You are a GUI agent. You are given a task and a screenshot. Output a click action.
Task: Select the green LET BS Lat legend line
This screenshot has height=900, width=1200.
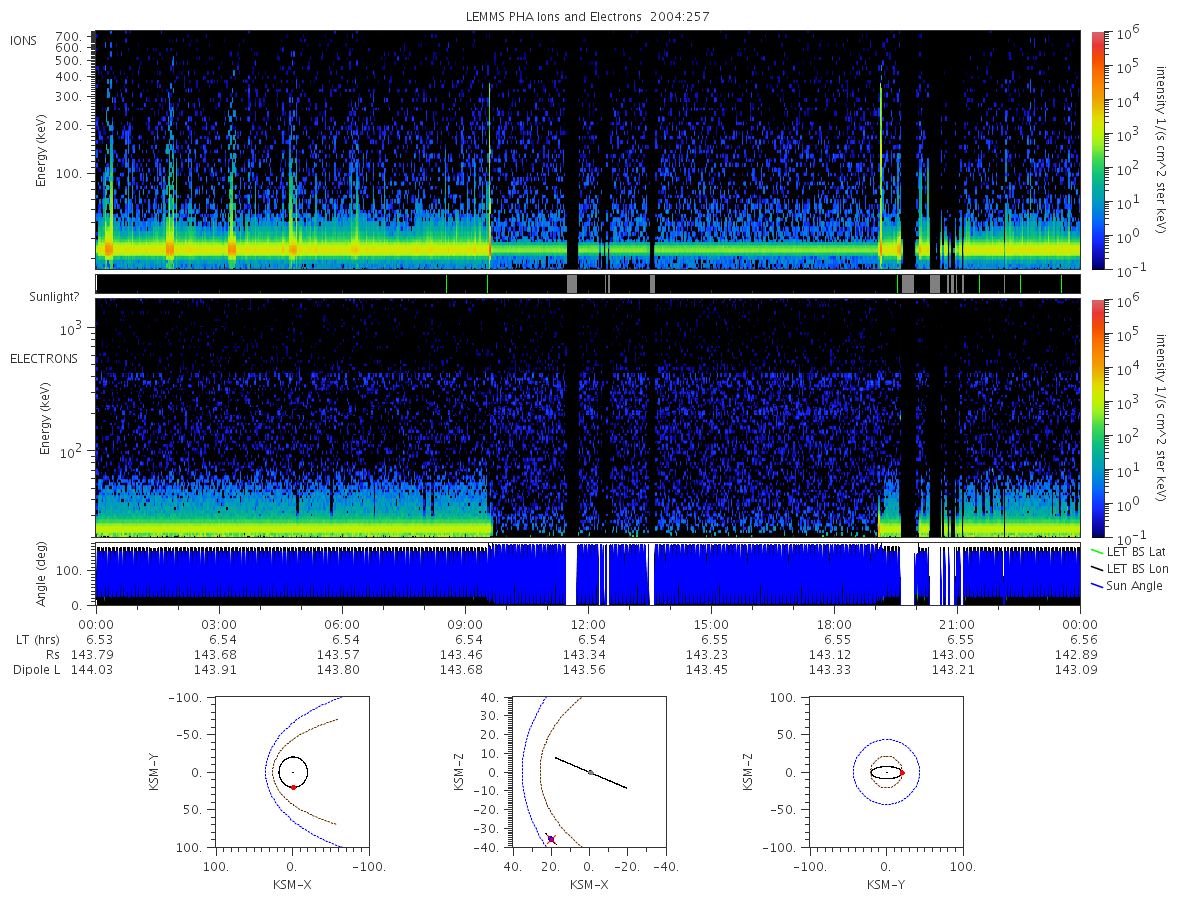tap(1098, 551)
